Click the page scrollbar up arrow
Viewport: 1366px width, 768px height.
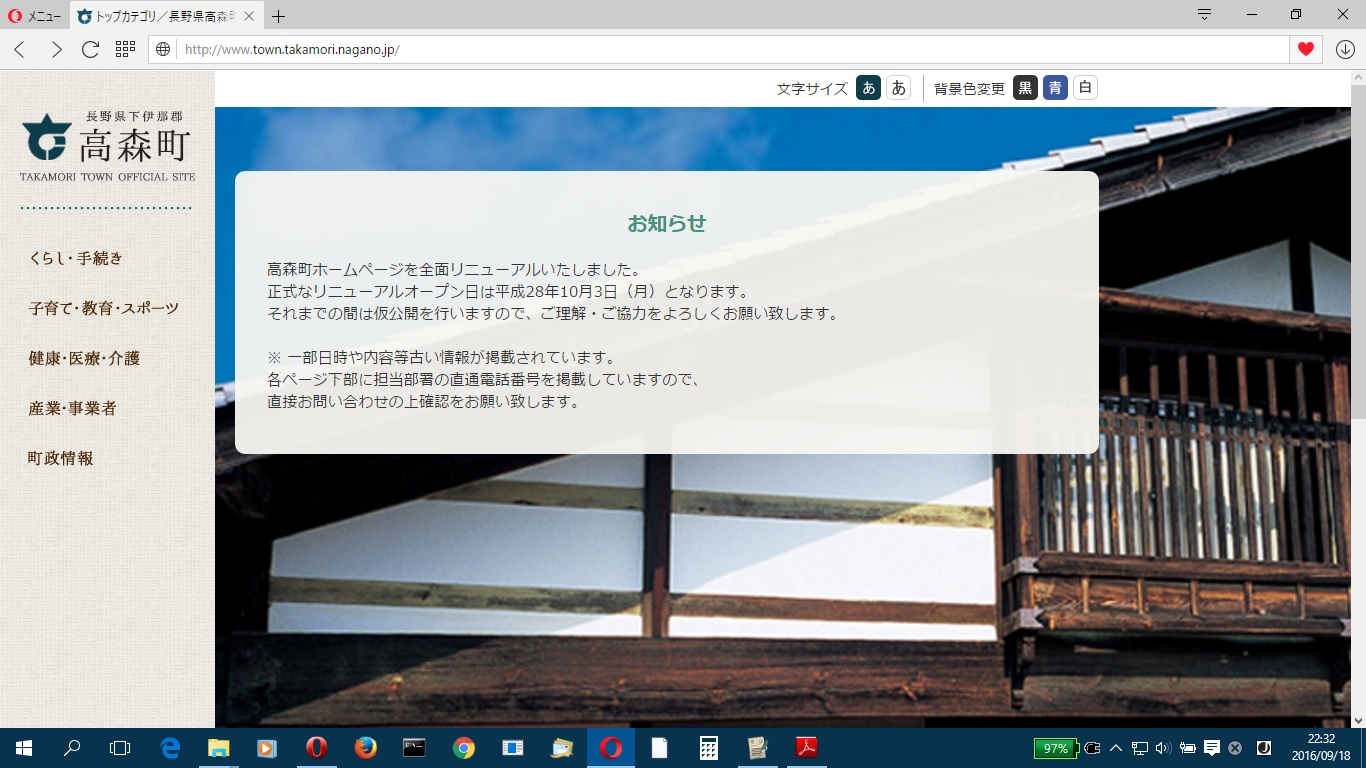coord(1358,78)
